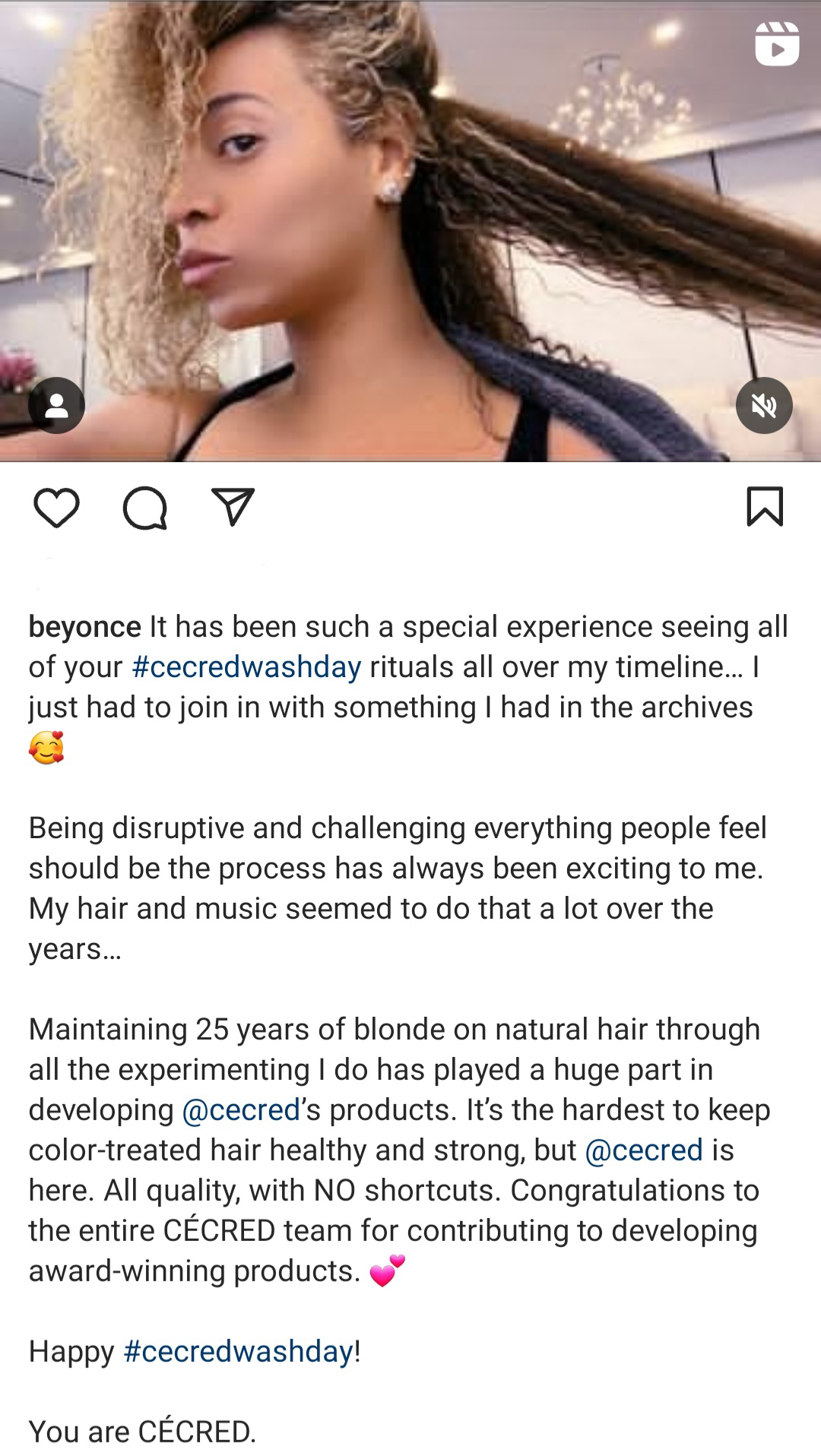Screen dimensions: 821x1456
Task: Tap the video to play or pause
Action: 410,228
